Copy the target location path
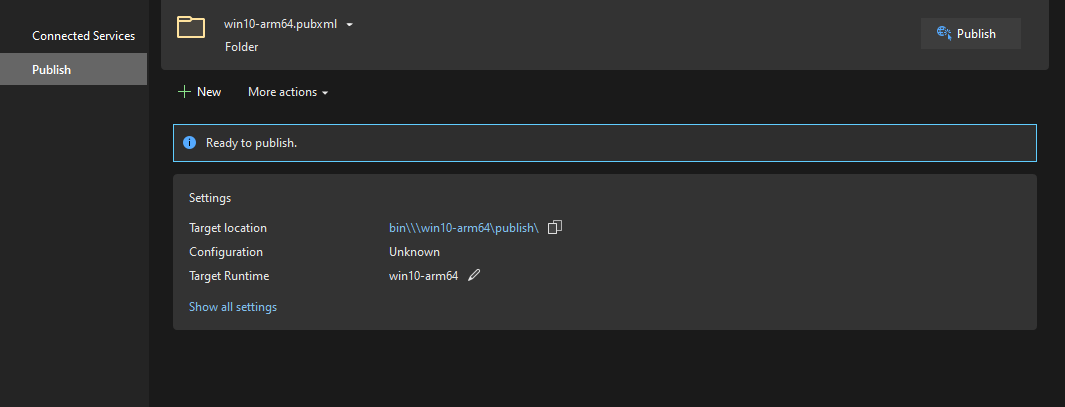 (555, 227)
